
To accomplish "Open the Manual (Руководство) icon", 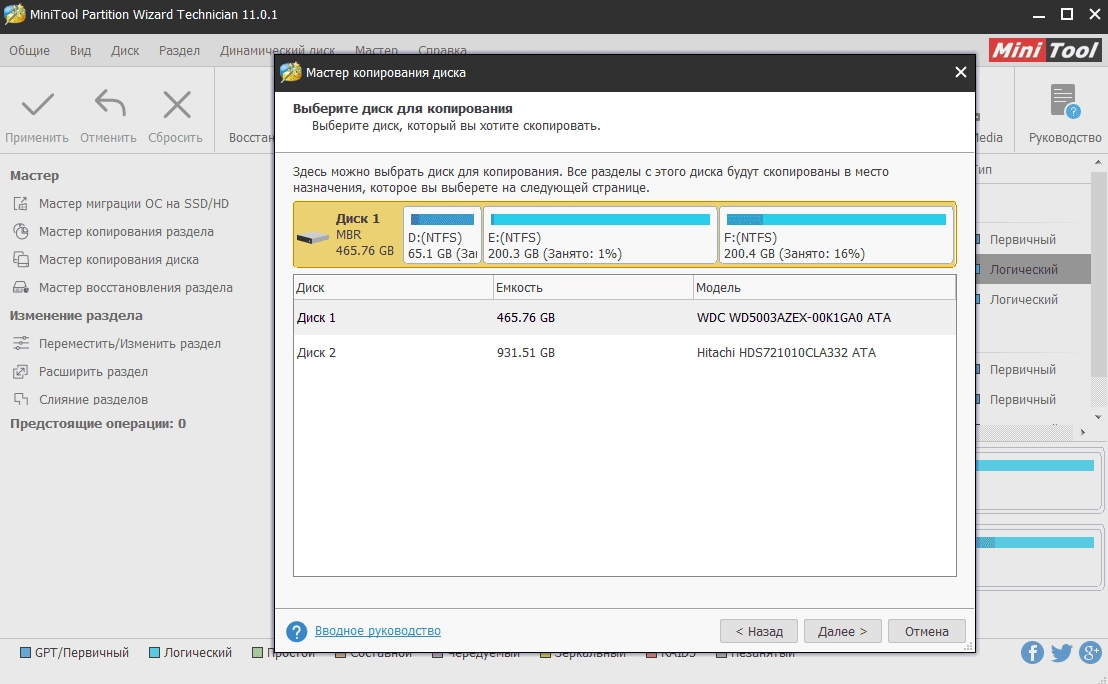I will click(1065, 101).
